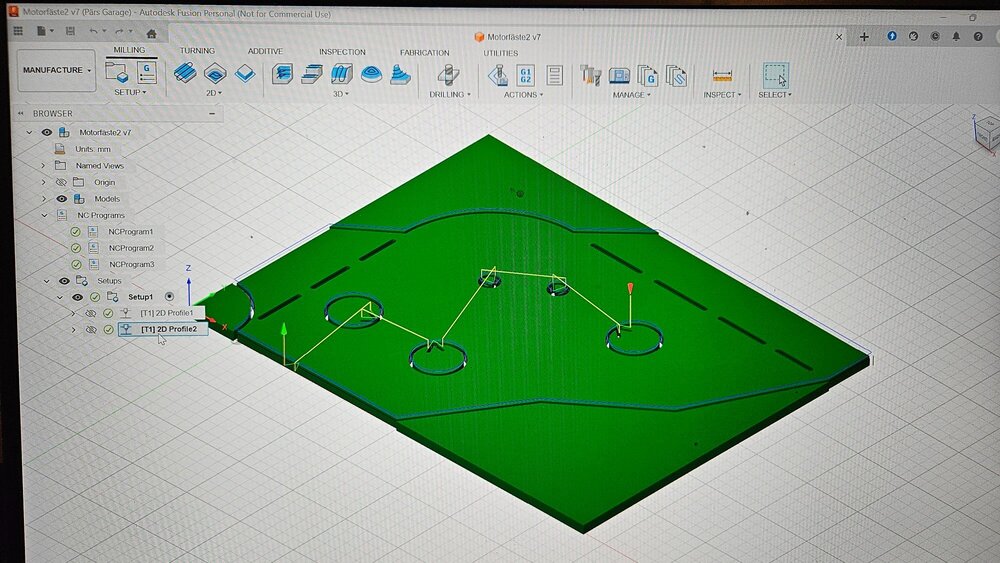Open the Tool Library icon

591,75
